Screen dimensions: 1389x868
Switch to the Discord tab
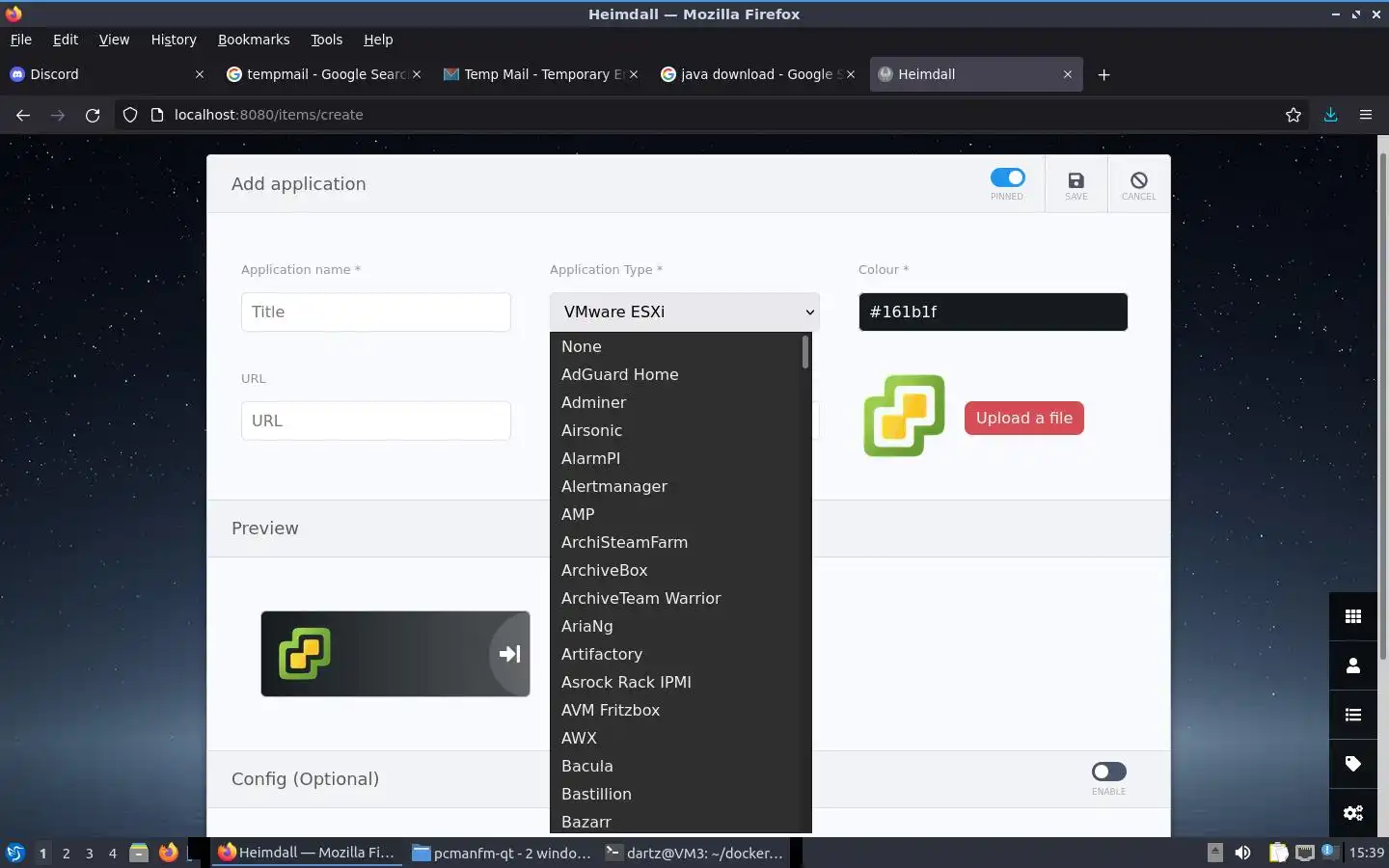(x=106, y=74)
